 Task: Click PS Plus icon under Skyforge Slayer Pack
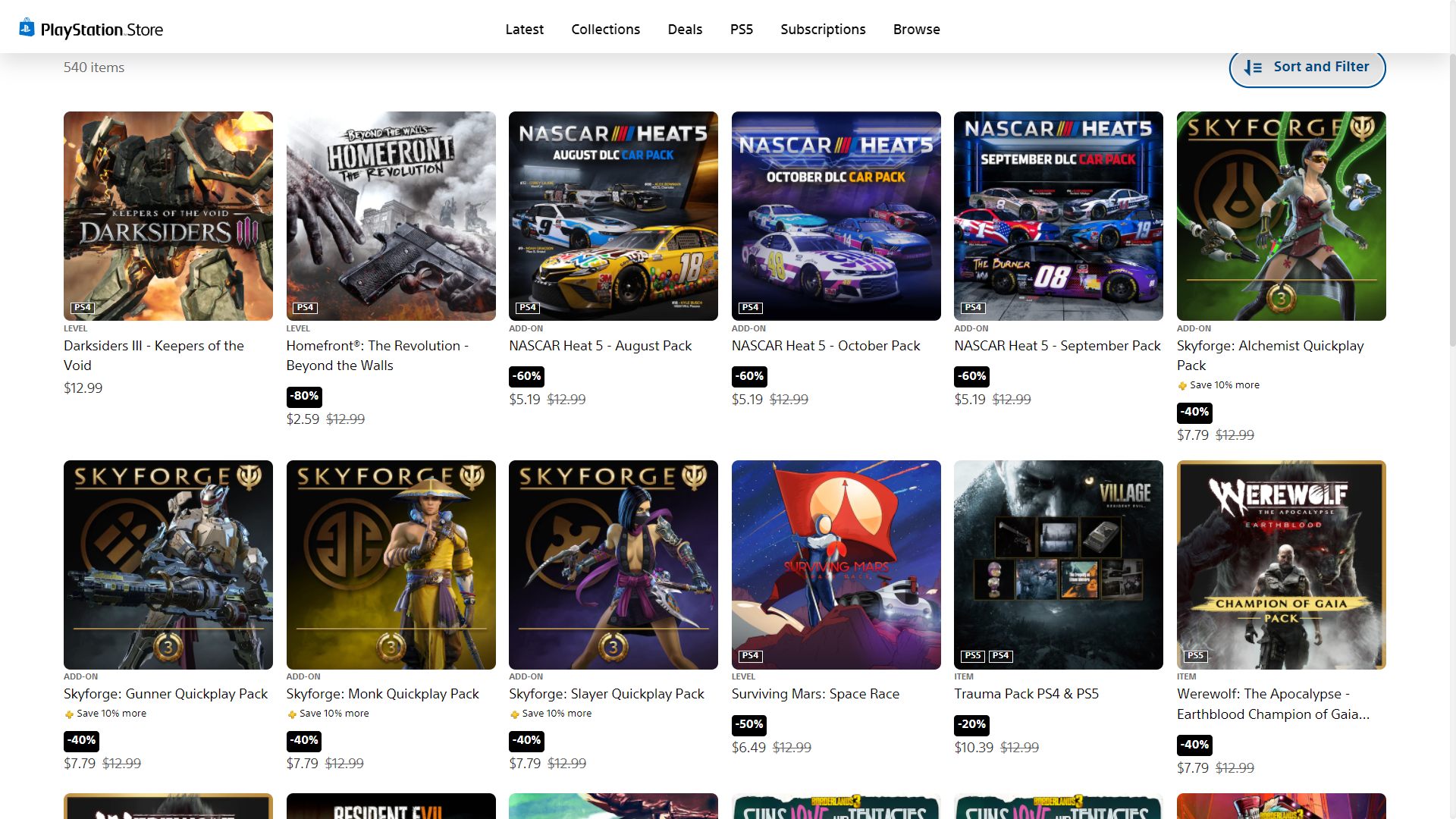pyautogui.click(x=514, y=714)
